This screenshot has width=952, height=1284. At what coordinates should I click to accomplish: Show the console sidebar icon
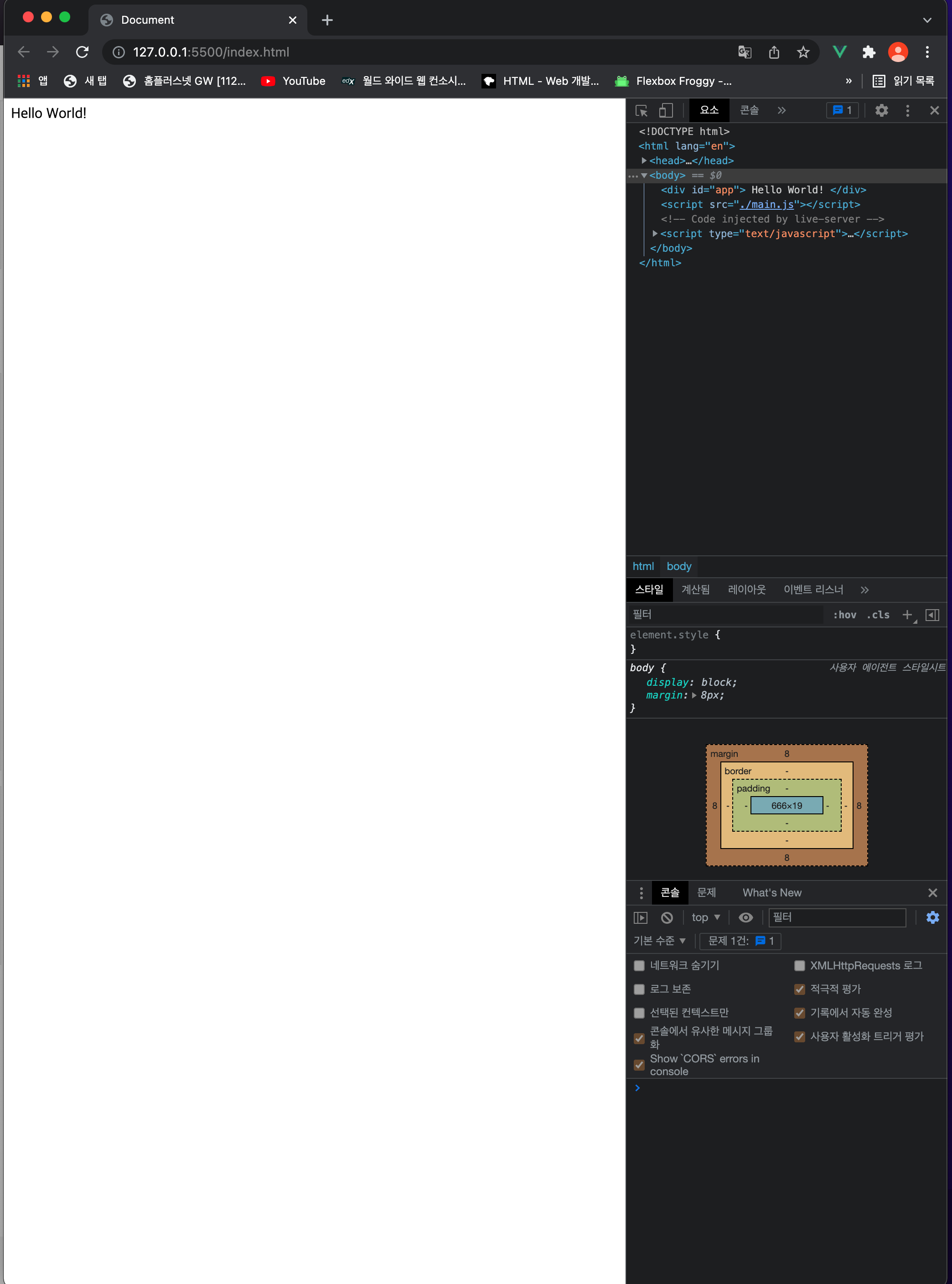[640, 917]
